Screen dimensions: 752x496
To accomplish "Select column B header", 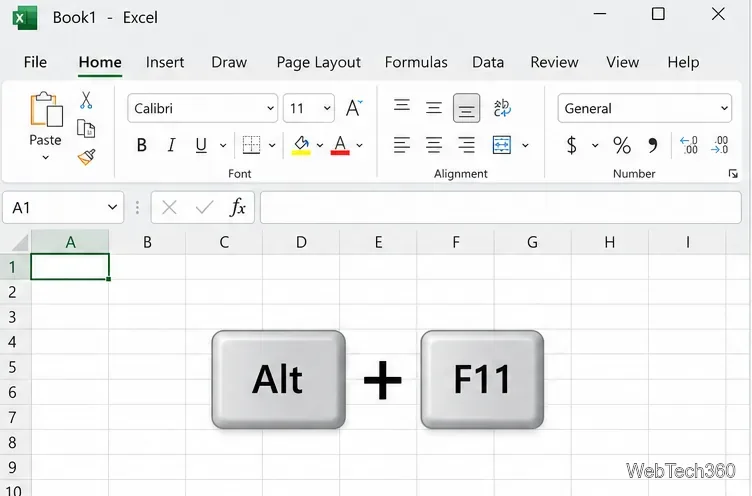I will [147, 242].
